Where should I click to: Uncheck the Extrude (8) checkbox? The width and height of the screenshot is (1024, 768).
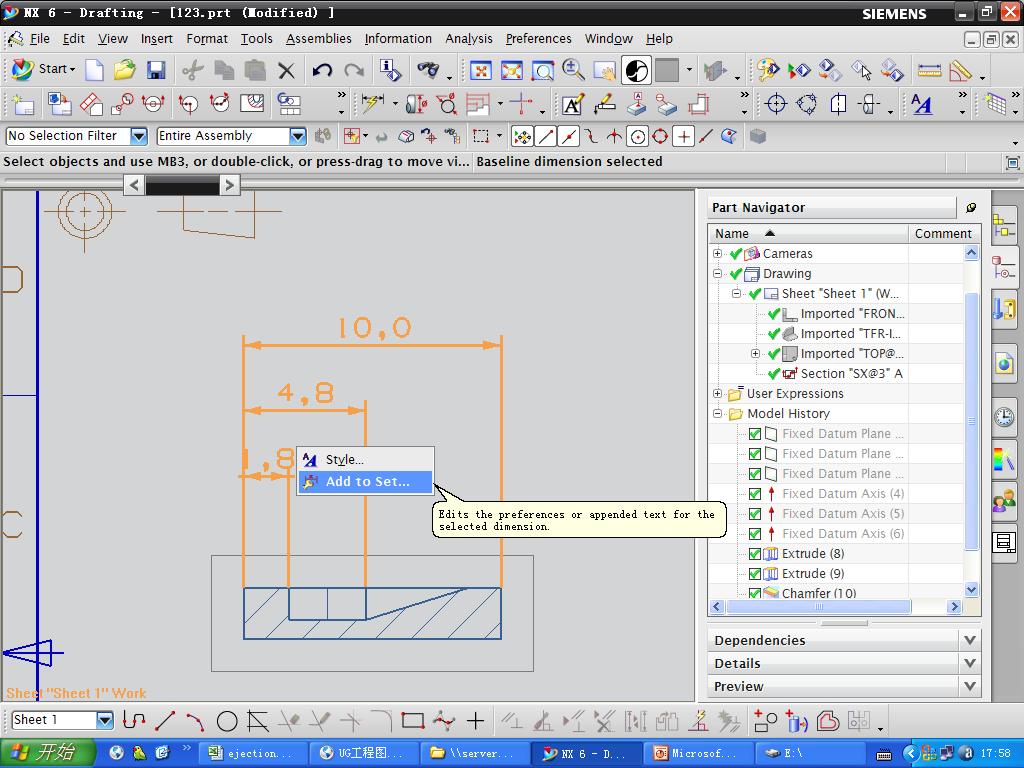tap(755, 553)
